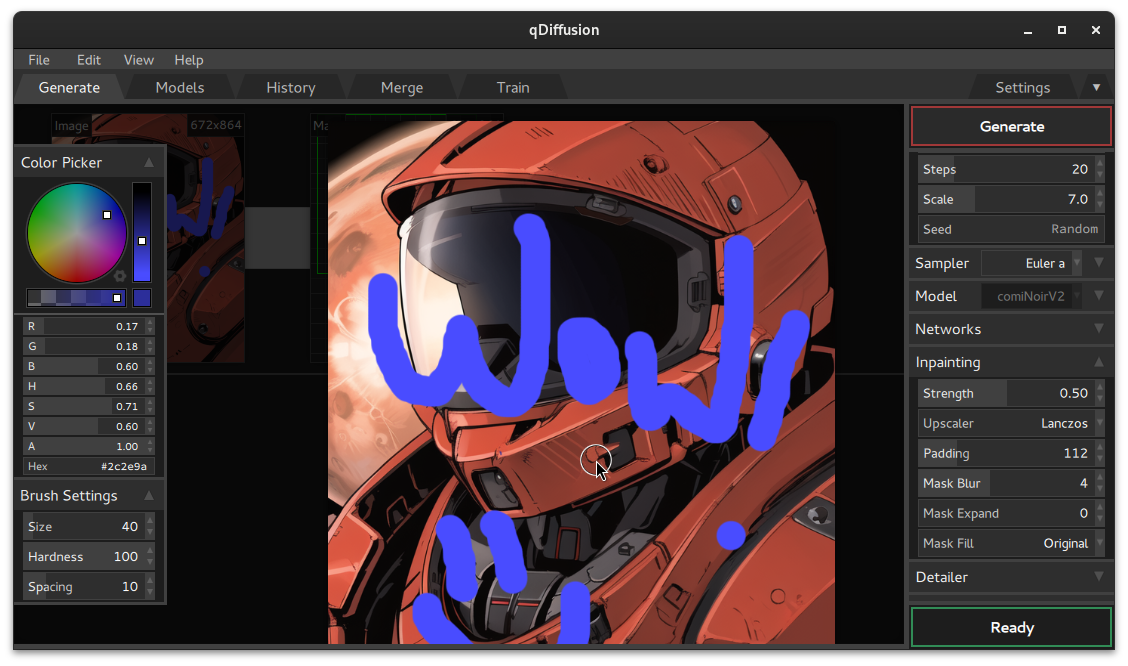Switch to the Models tab
Image resolution: width=1128 pixels, height=666 pixels.
[x=180, y=88]
